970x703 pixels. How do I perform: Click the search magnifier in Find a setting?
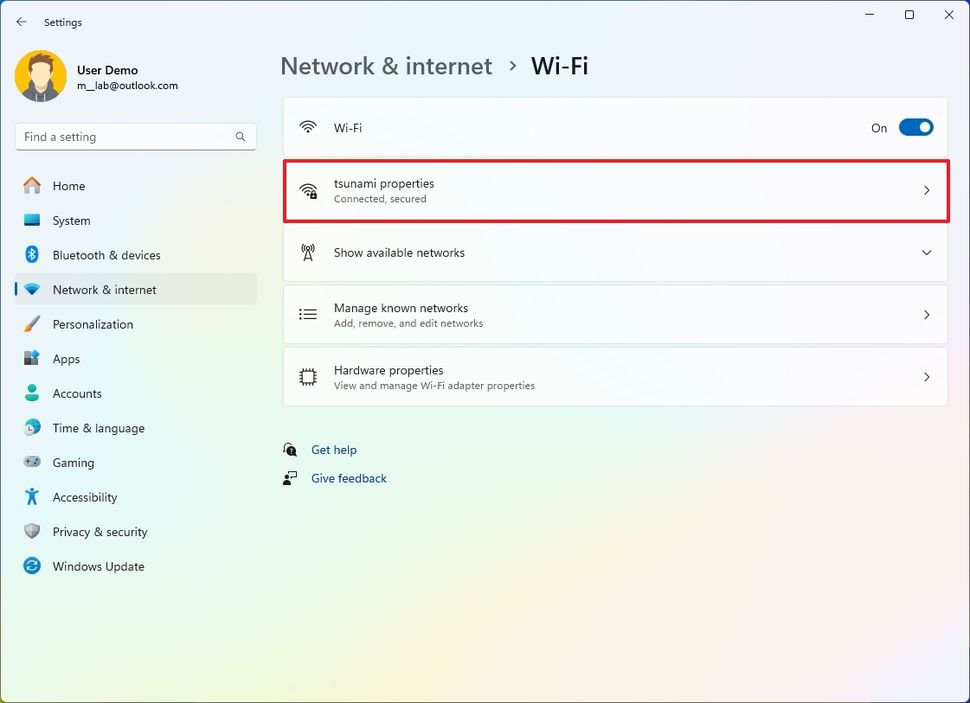pos(240,136)
